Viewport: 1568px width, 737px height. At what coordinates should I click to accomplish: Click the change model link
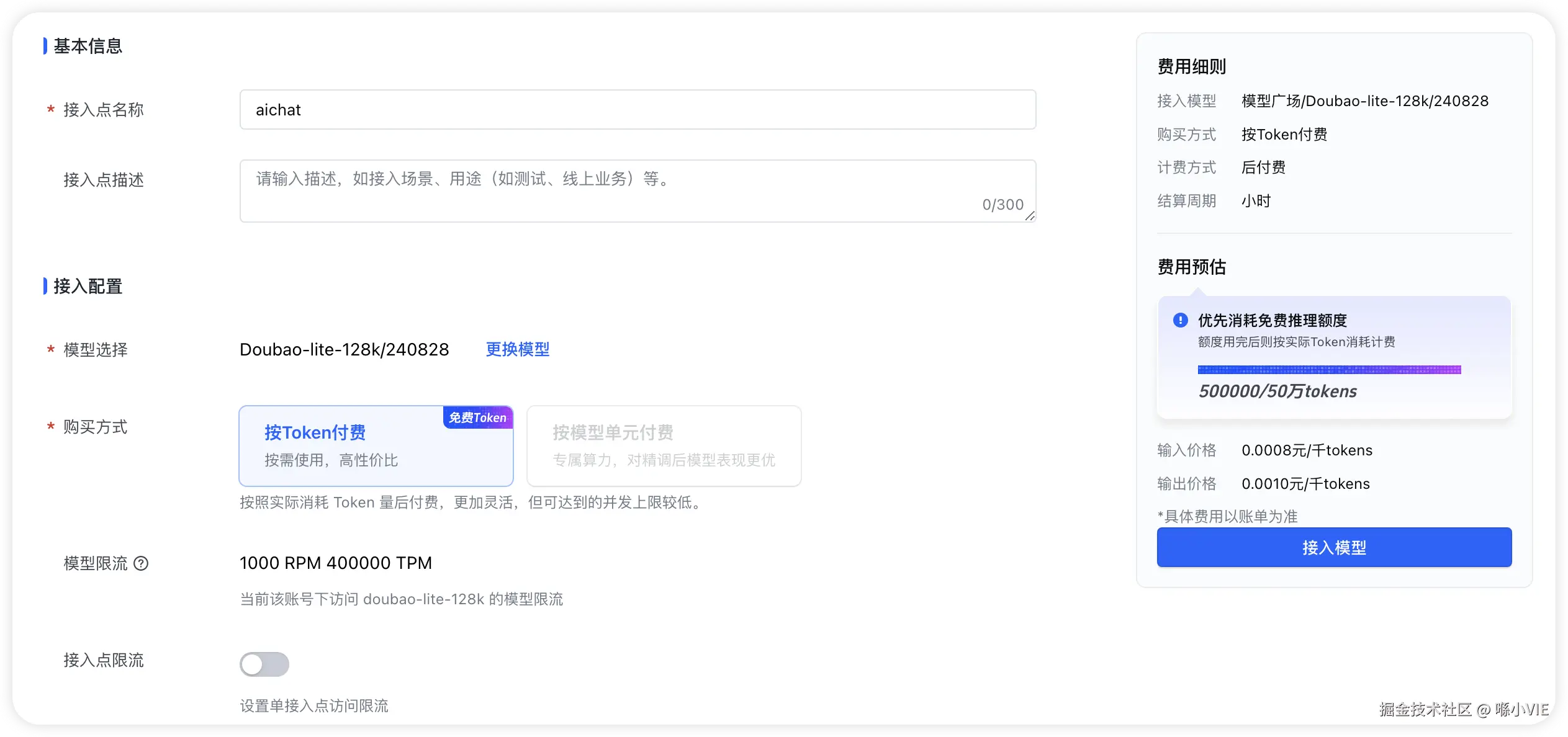pyautogui.click(x=517, y=349)
